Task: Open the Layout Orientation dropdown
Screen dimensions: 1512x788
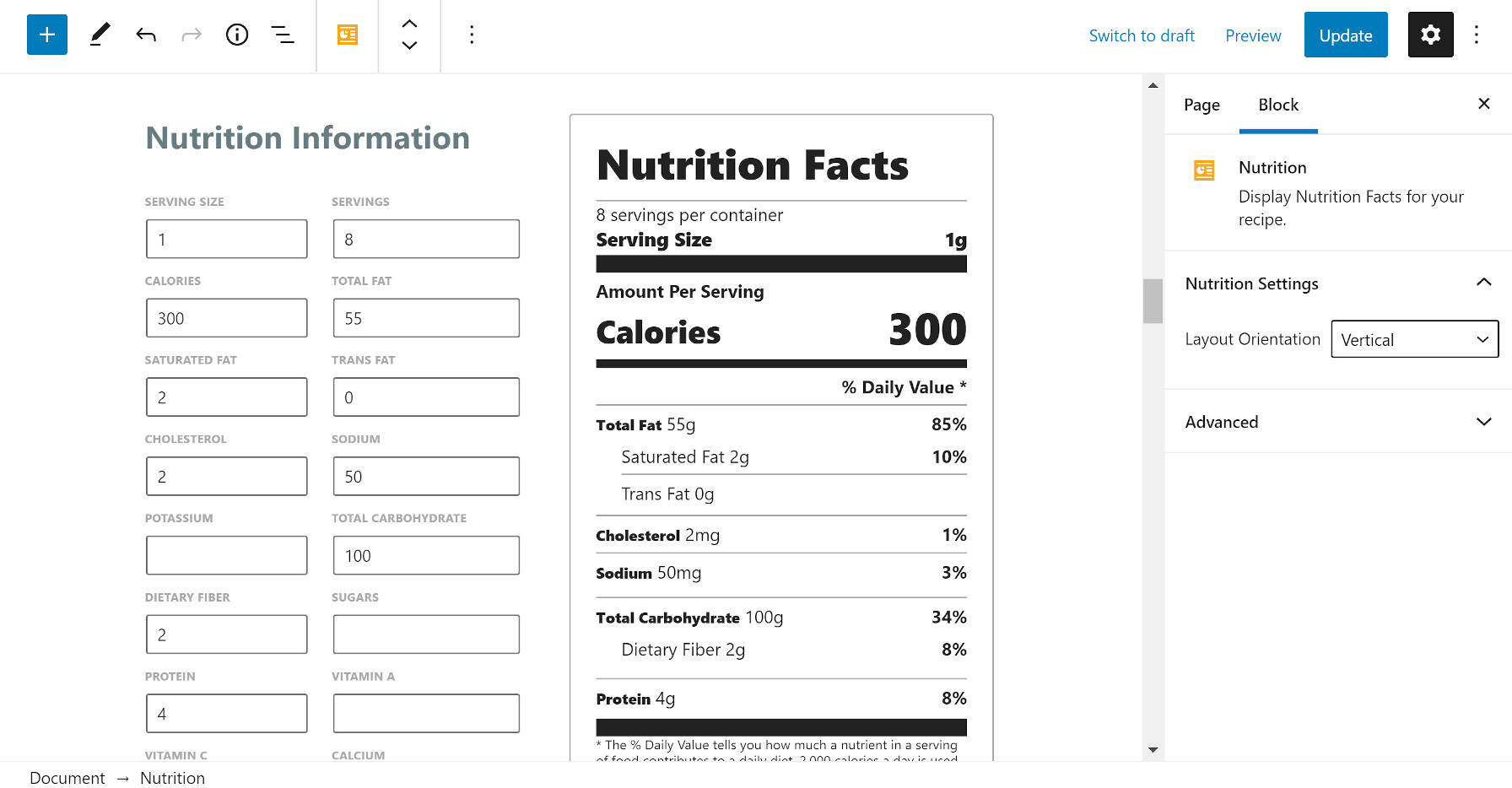Action: point(1414,339)
